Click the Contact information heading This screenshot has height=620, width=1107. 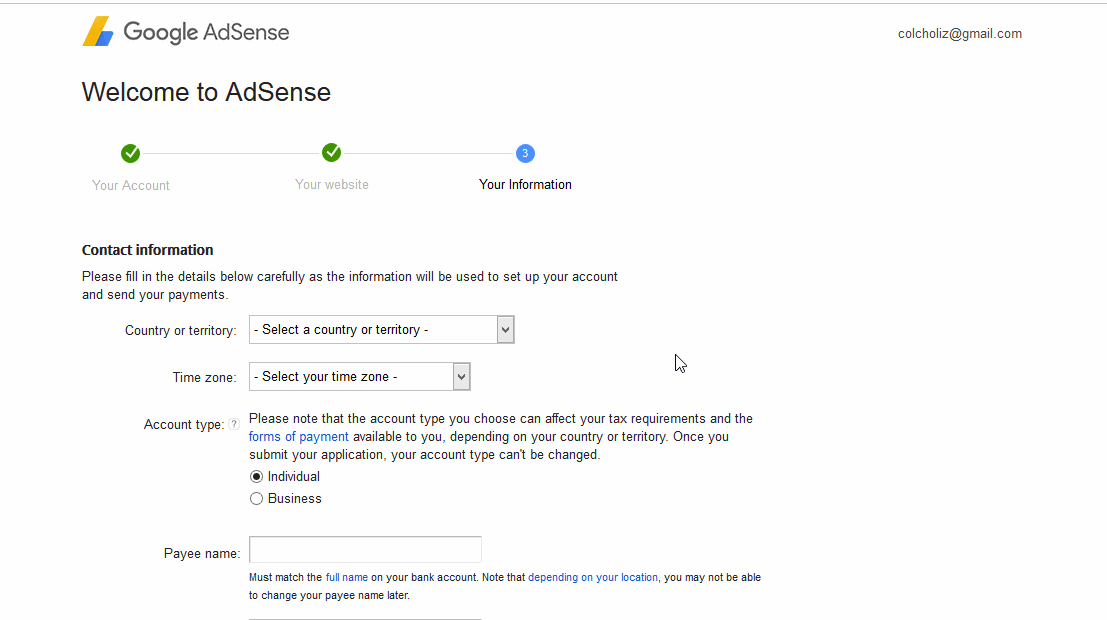tap(148, 250)
